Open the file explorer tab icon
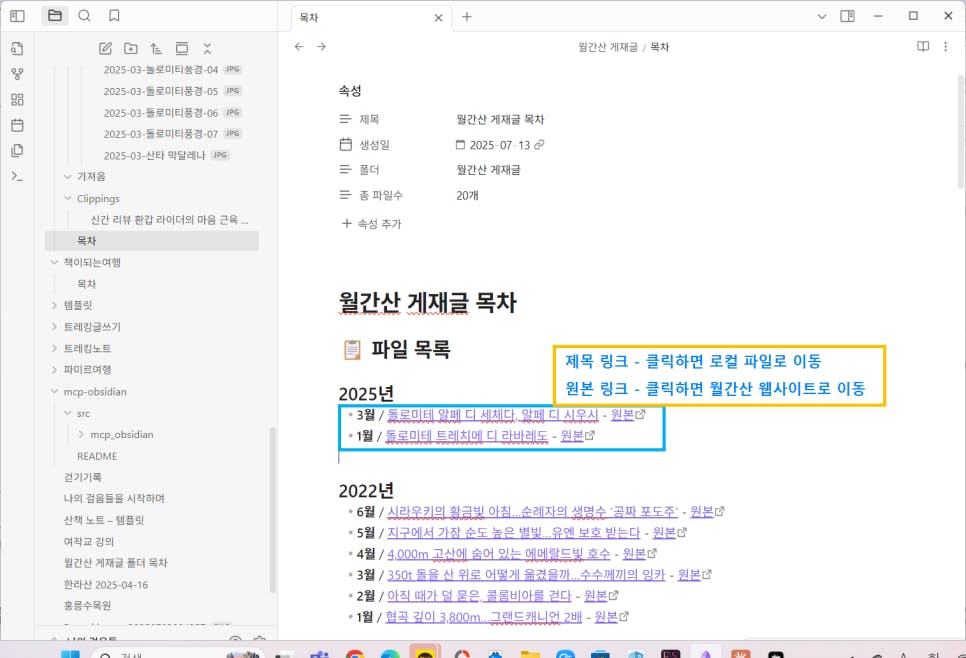 click(55, 16)
